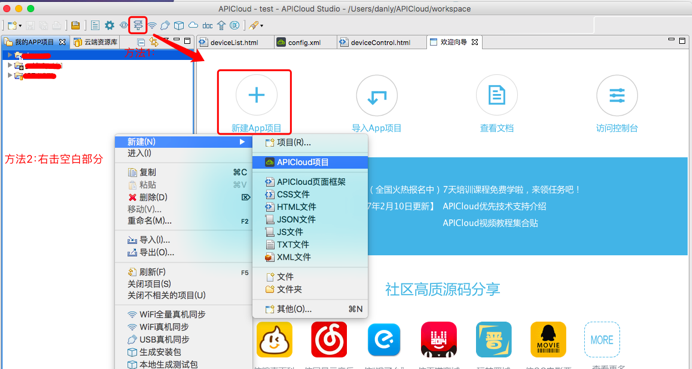Viewport: 692px width, 369px height.
Task: Choose 关闭项目(S) in the context menu
Action: click(x=184, y=284)
